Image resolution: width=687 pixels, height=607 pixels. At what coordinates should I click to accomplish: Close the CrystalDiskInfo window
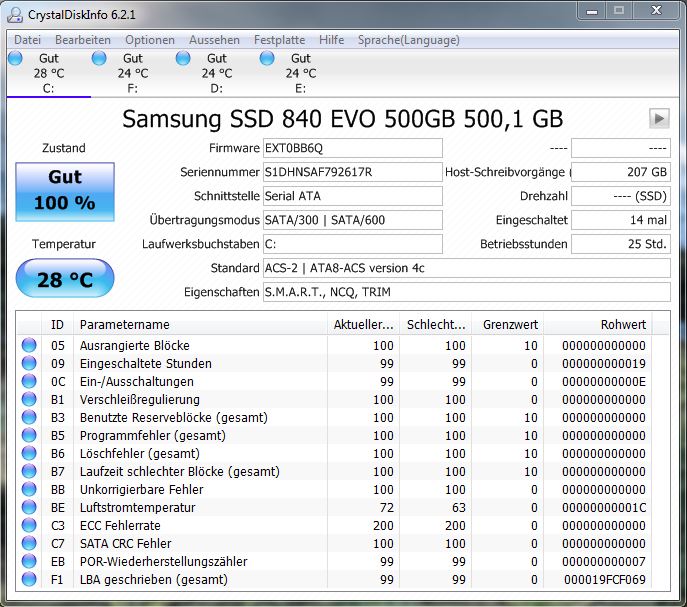pyautogui.click(x=656, y=11)
